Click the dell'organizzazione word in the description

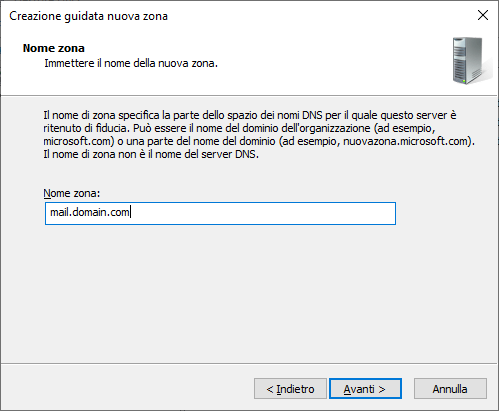(326, 128)
